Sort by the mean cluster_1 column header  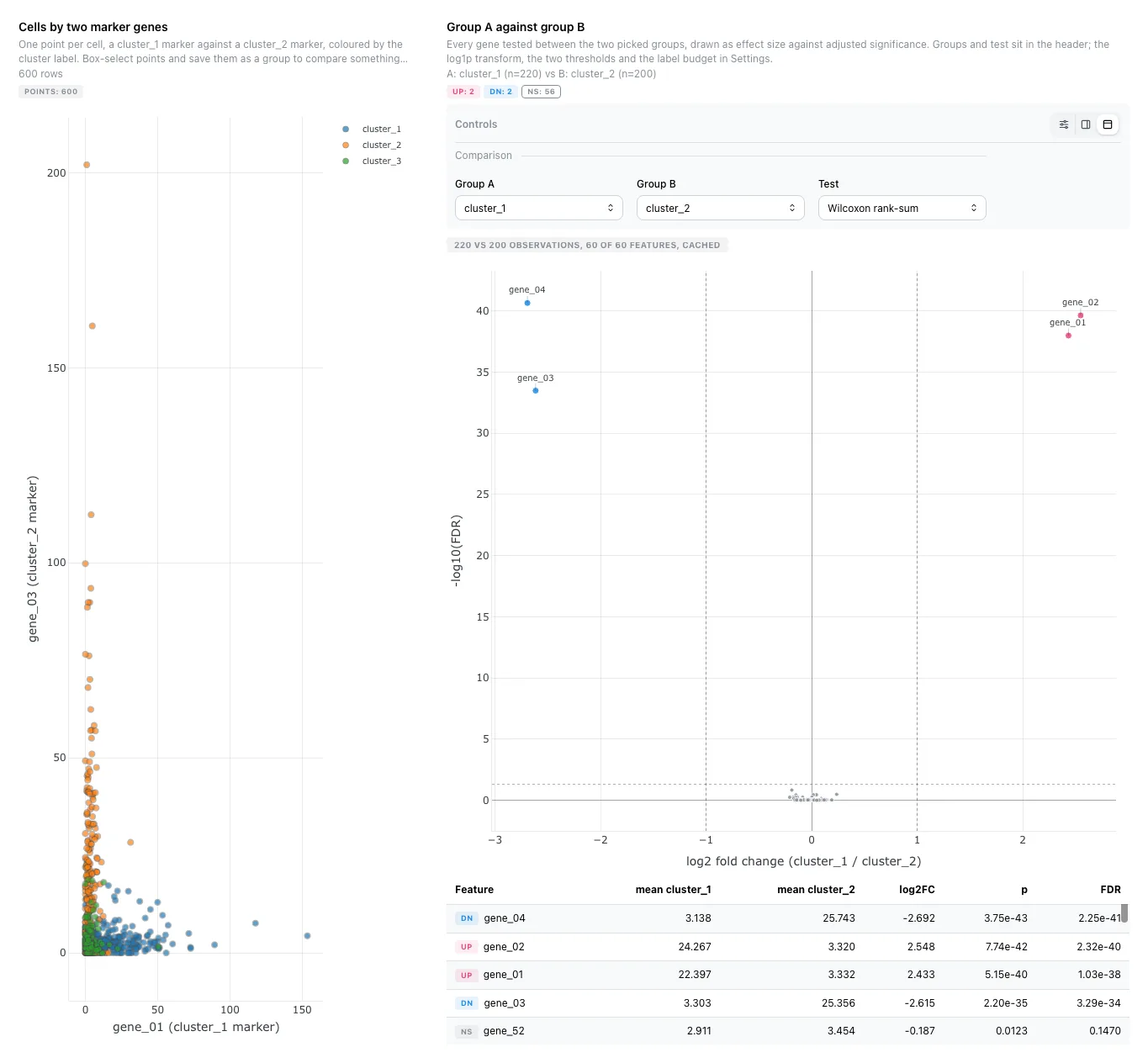(673, 890)
